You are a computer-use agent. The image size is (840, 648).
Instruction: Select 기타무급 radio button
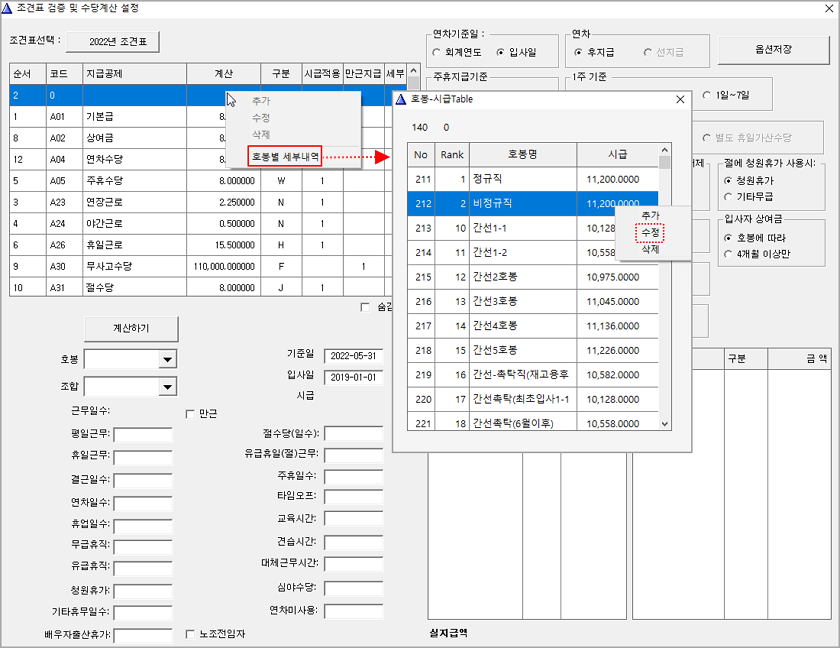(728, 197)
